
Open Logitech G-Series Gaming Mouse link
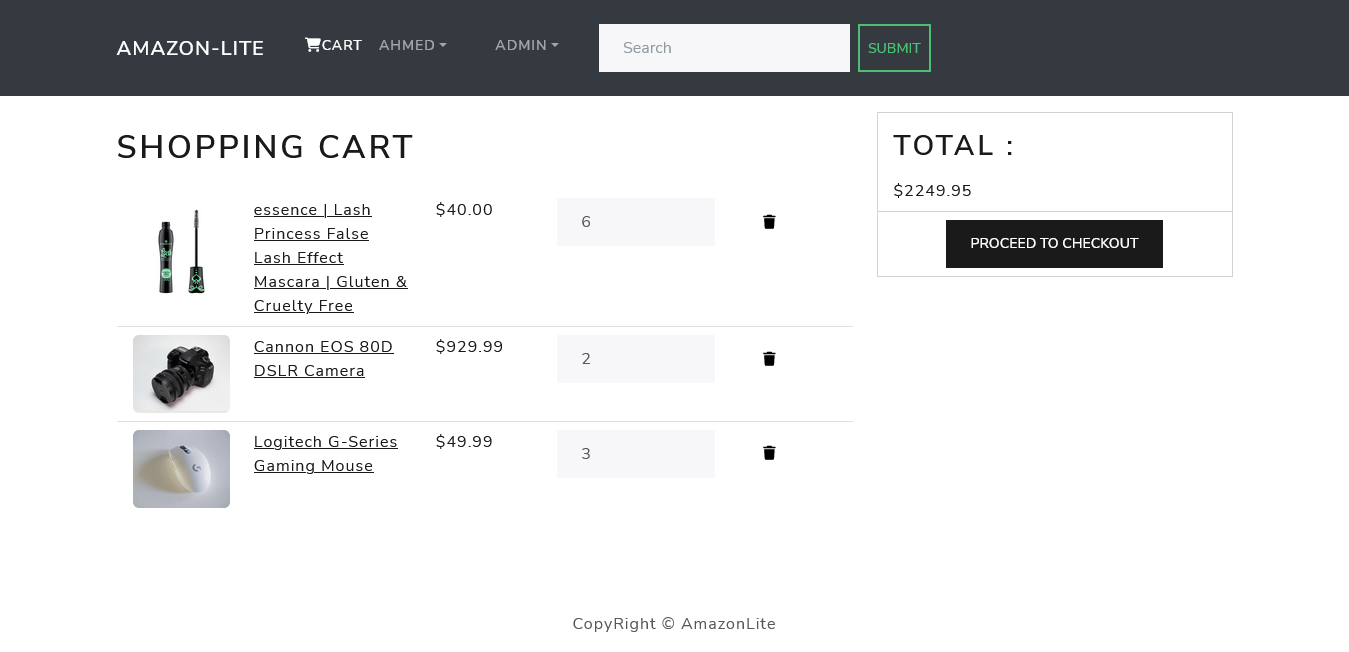pos(326,454)
